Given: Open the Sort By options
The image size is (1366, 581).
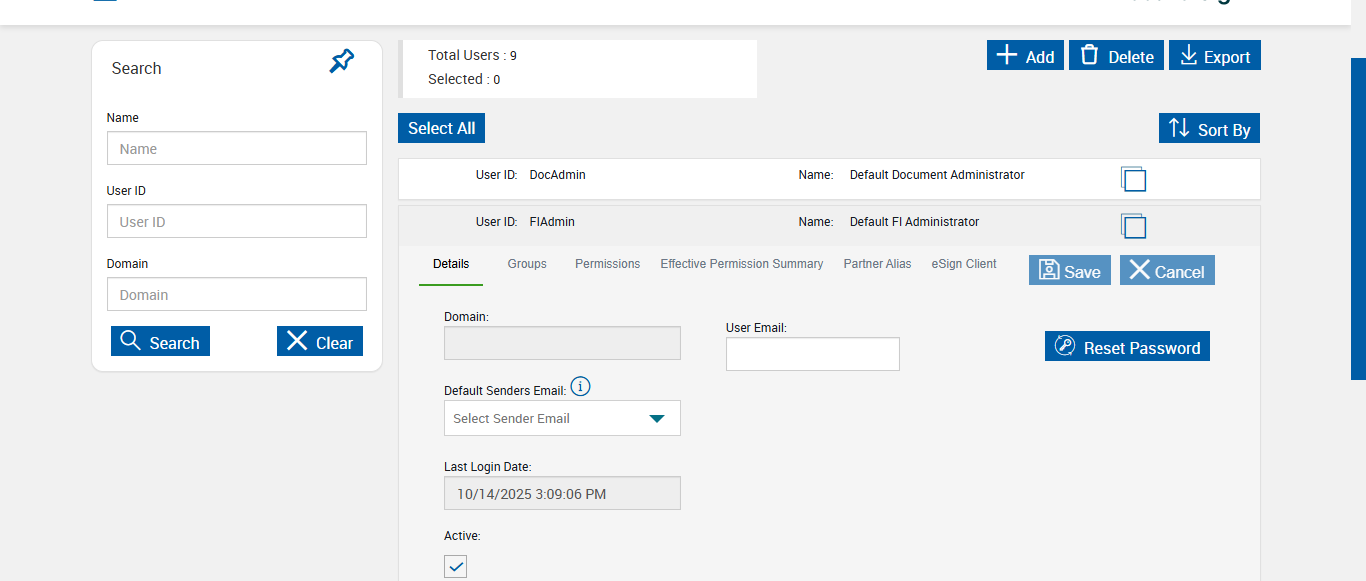Looking at the screenshot, I should pyautogui.click(x=1209, y=129).
